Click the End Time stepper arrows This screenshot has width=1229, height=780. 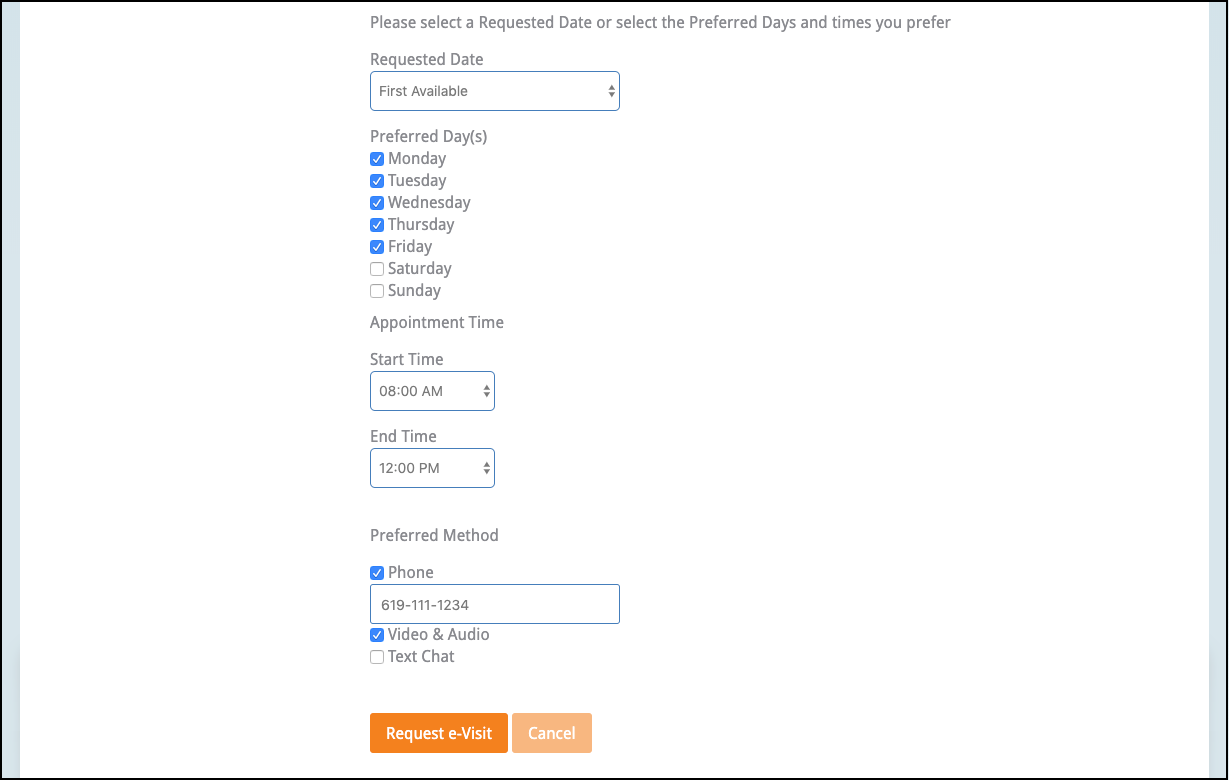[x=487, y=468]
